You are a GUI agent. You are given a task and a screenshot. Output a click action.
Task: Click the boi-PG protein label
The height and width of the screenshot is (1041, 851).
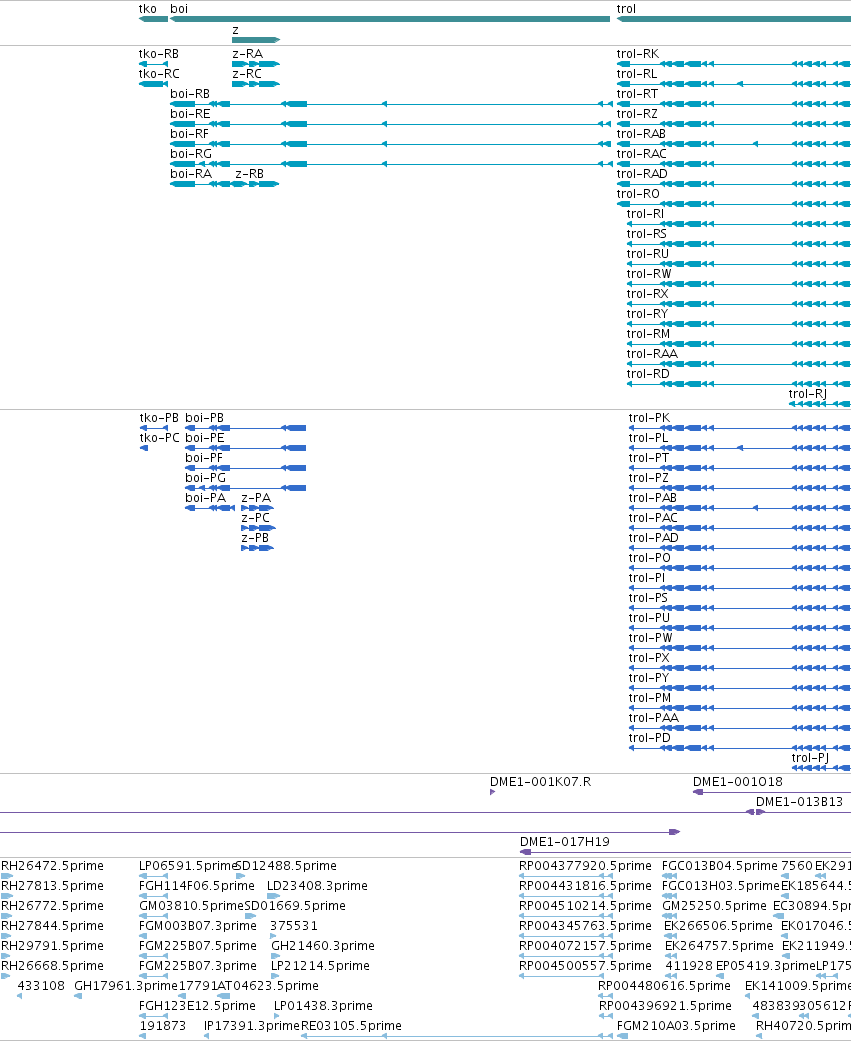[205, 477]
